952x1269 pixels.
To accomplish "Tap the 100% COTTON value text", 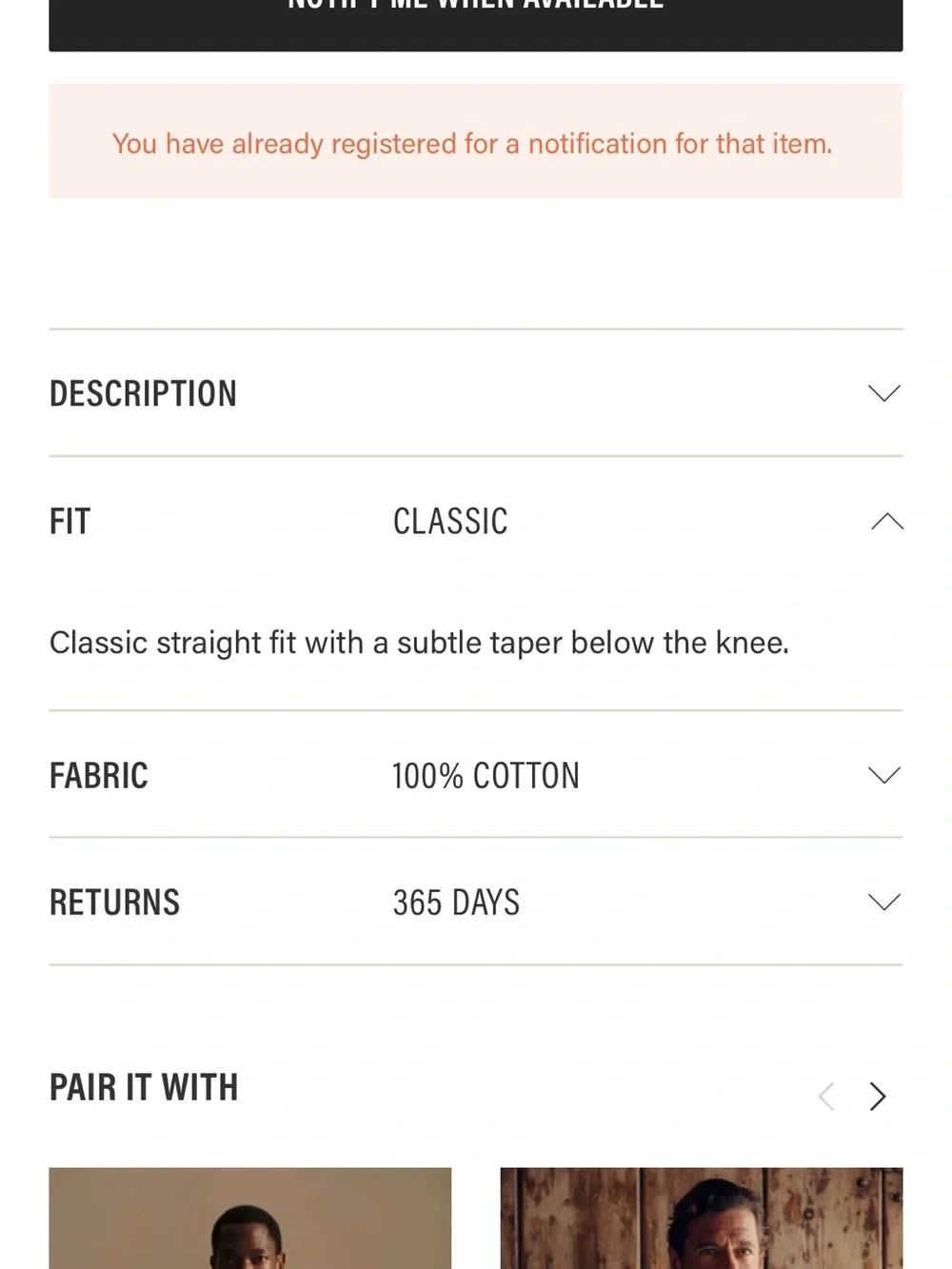I will (x=486, y=776).
